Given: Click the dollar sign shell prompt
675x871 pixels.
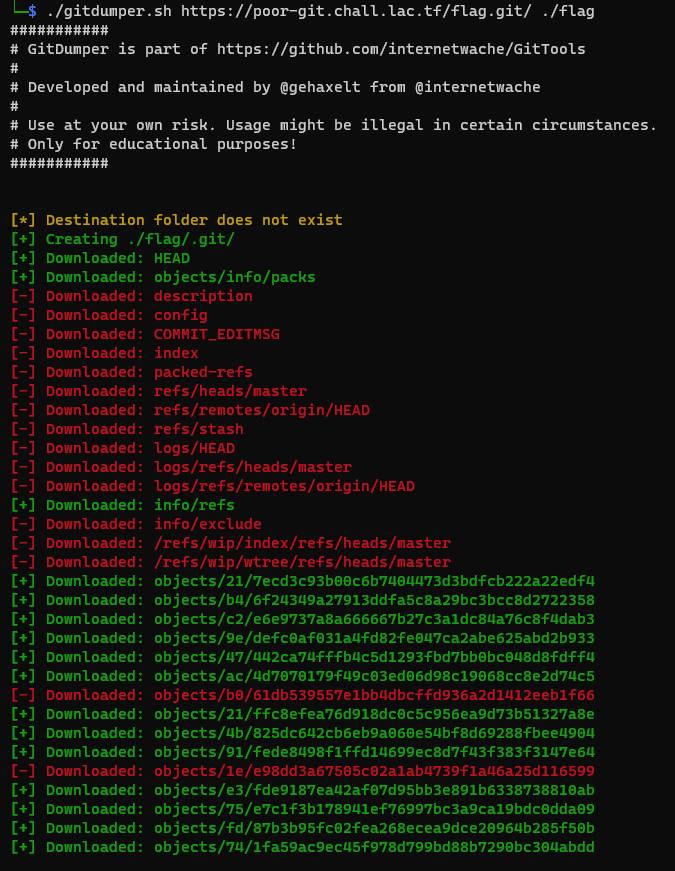Looking at the screenshot, I should (x=32, y=11).
